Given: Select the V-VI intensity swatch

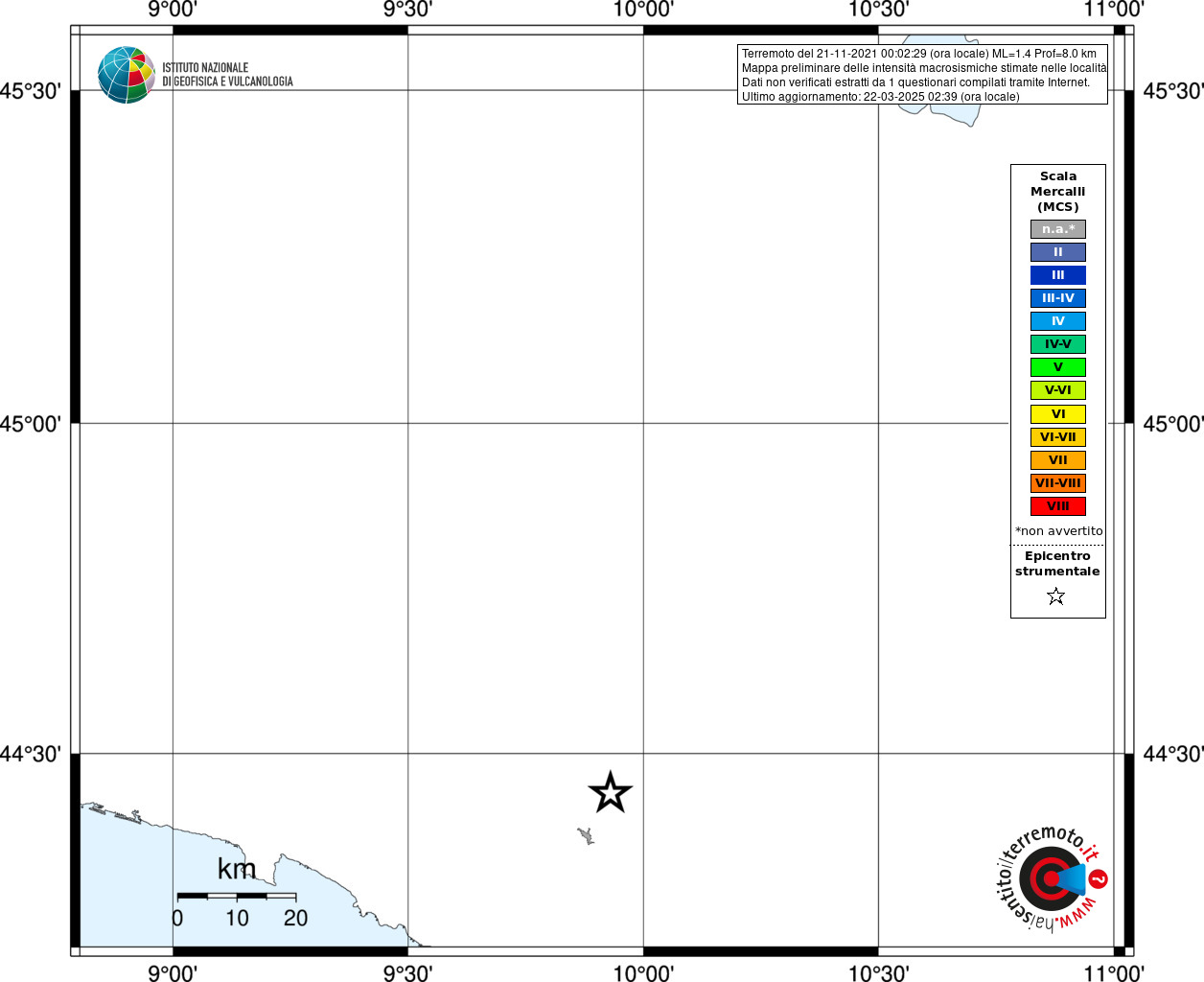Looking at the screenshot, I should tap(1058, 390).
